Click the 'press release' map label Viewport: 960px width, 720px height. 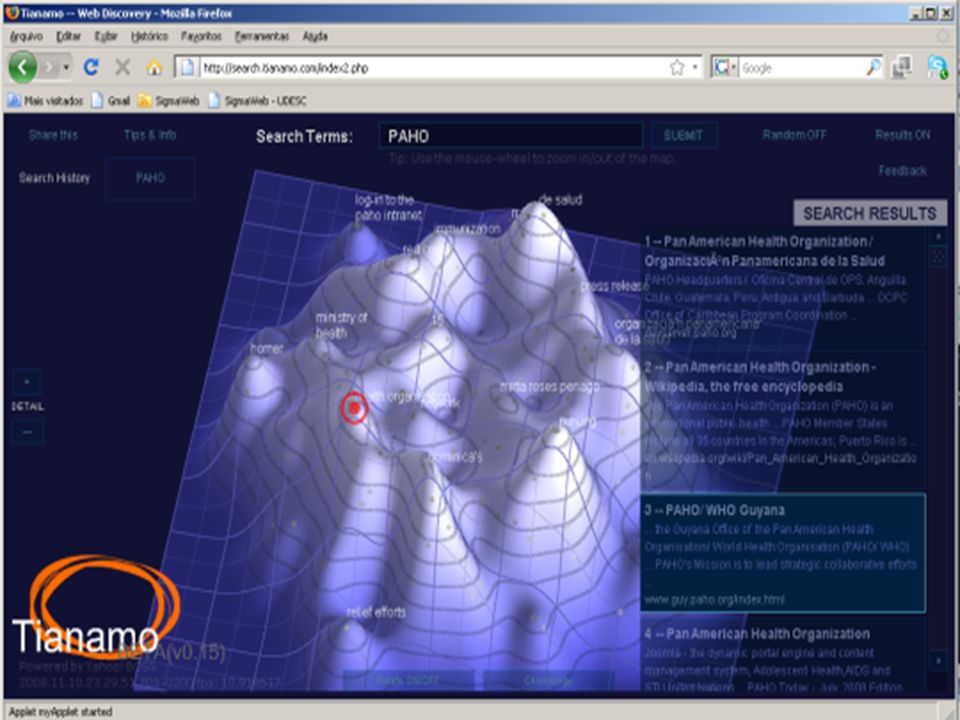pyautogui.click(x=614, y=286)
